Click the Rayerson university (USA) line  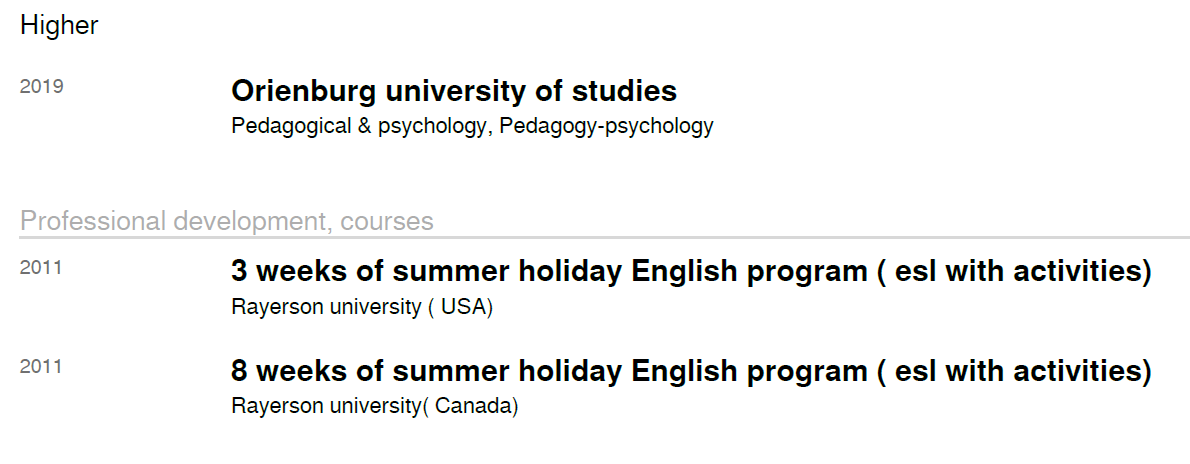(362, 307)
